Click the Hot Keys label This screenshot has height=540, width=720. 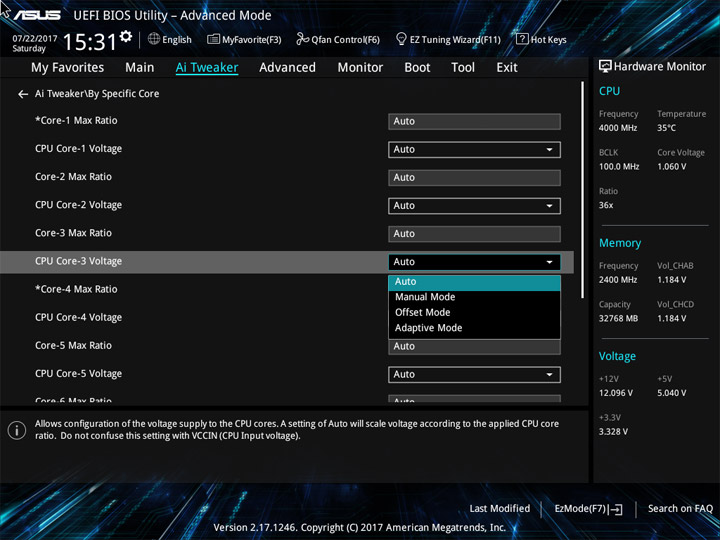pyautogui.click(x=548, y=39)
